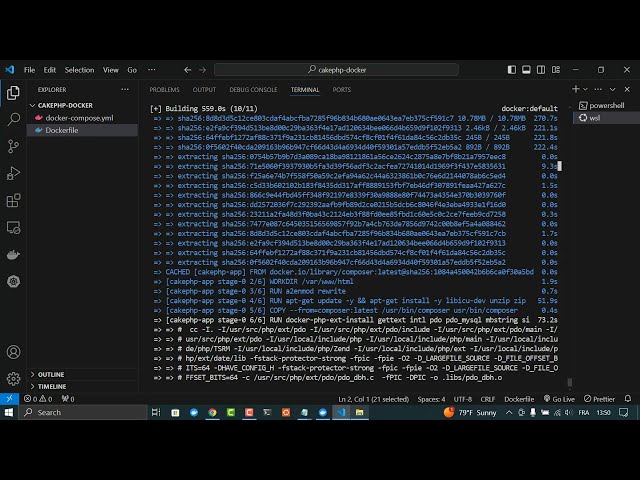Change language mode Dockerfile in status bar

coord(519,399)
